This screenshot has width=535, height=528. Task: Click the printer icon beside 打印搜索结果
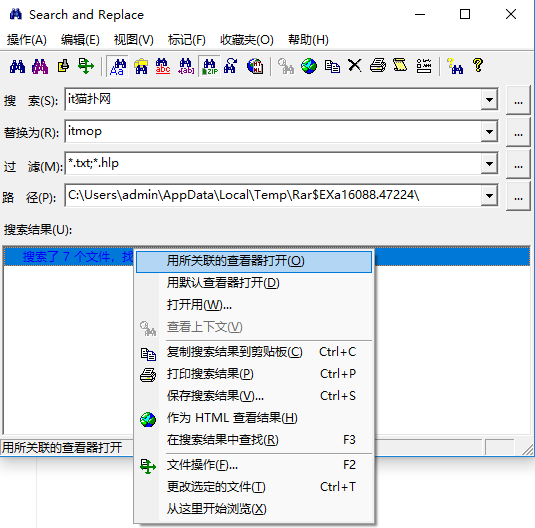point(148,375)
